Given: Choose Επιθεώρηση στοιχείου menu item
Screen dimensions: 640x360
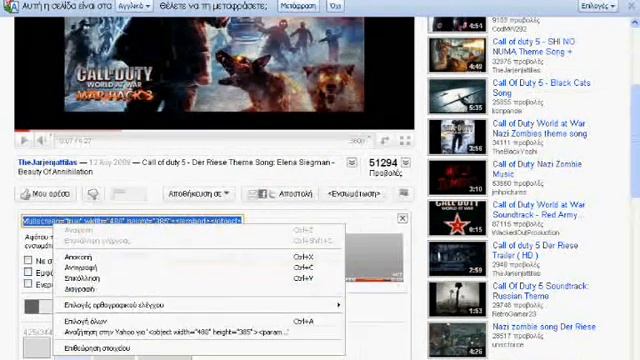Looking at the screenshot, I should coord(199,348).
